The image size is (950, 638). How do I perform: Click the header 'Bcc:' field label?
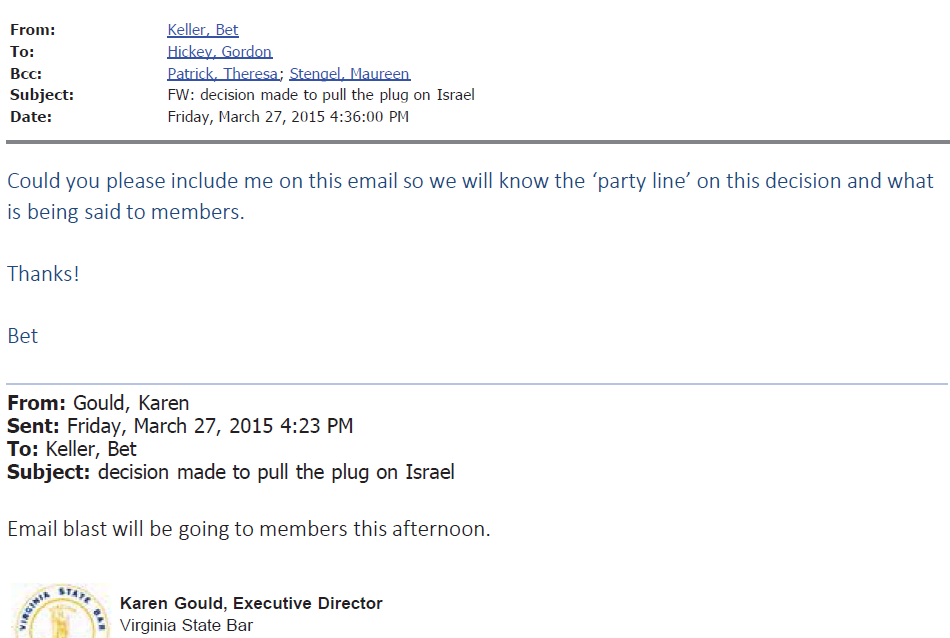click(x=26, y=74)
